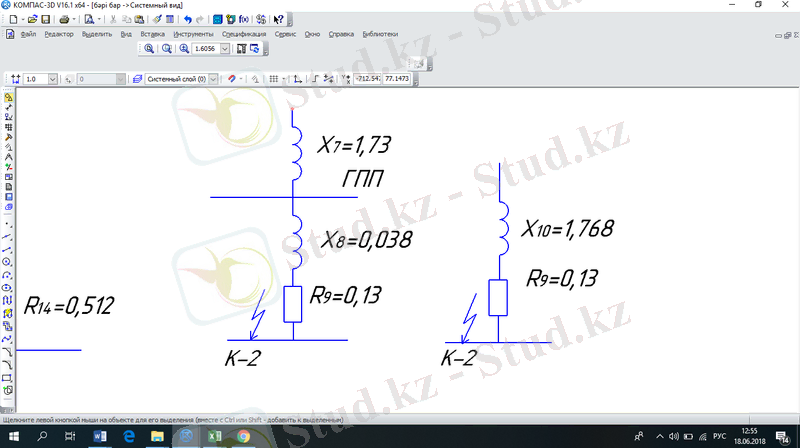800x448 pixels.
Task: Open the variables f(x) icon
Action: [x=244, y=19]
